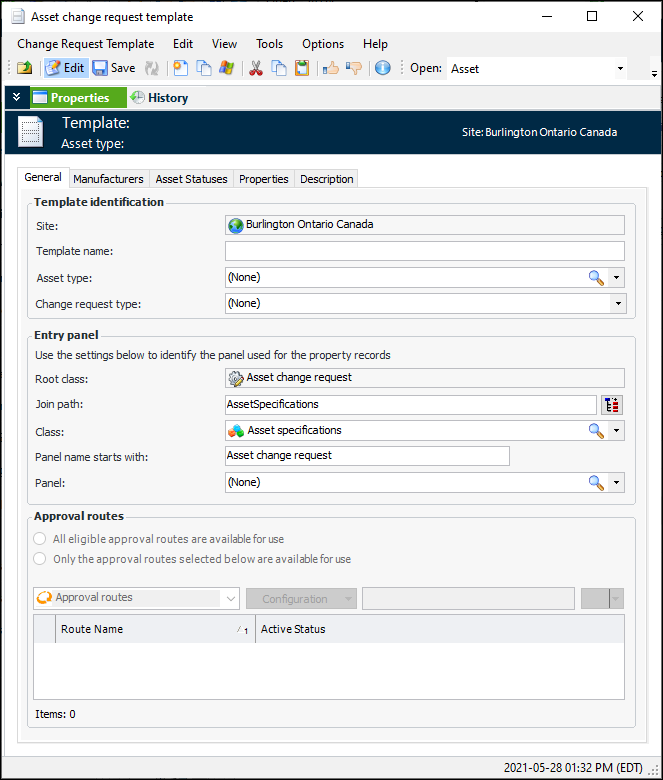This screenshot has height=780, width=663.
Task: Click the thumbs up approve icon
Action: (330, 68)
